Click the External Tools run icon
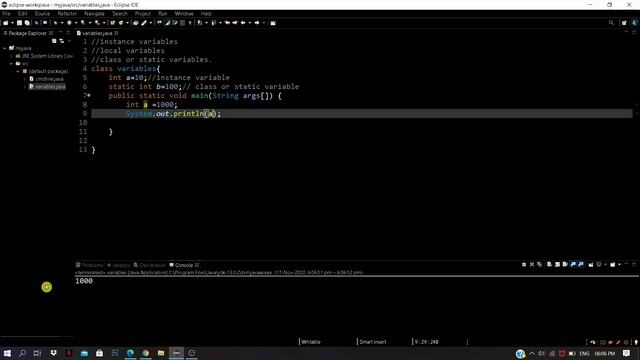 (97, 23)
